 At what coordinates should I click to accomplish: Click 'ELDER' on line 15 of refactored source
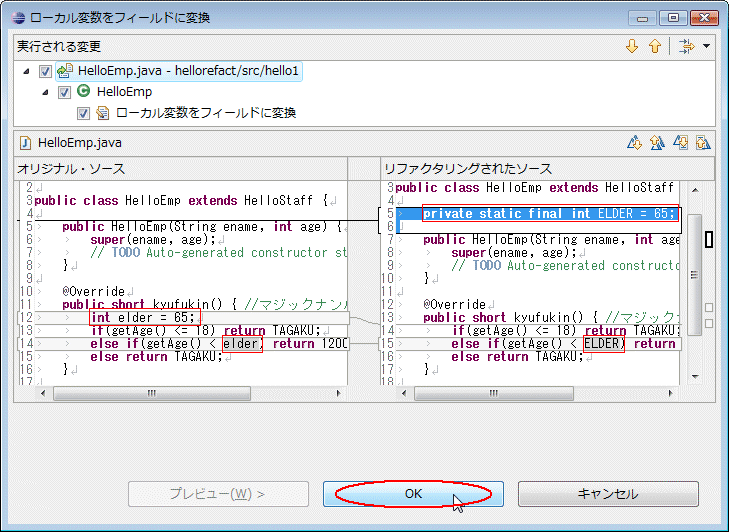(x=603, y=344)
